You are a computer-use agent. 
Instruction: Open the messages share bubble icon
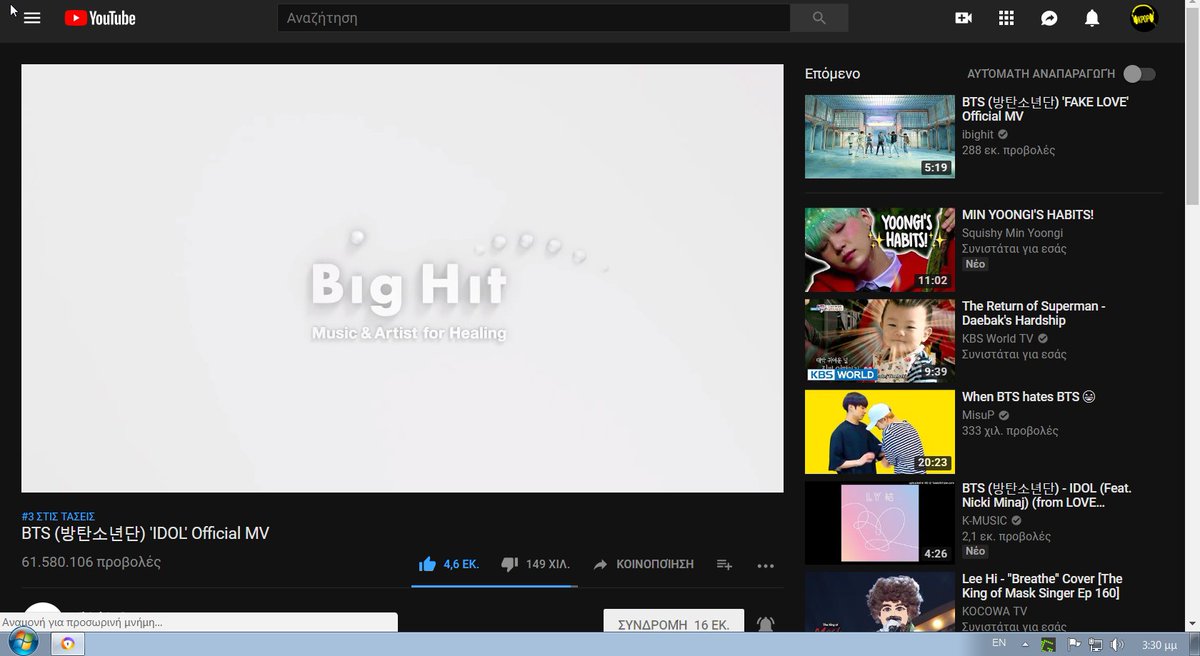pyautogui.click(x=1049, y=18)
